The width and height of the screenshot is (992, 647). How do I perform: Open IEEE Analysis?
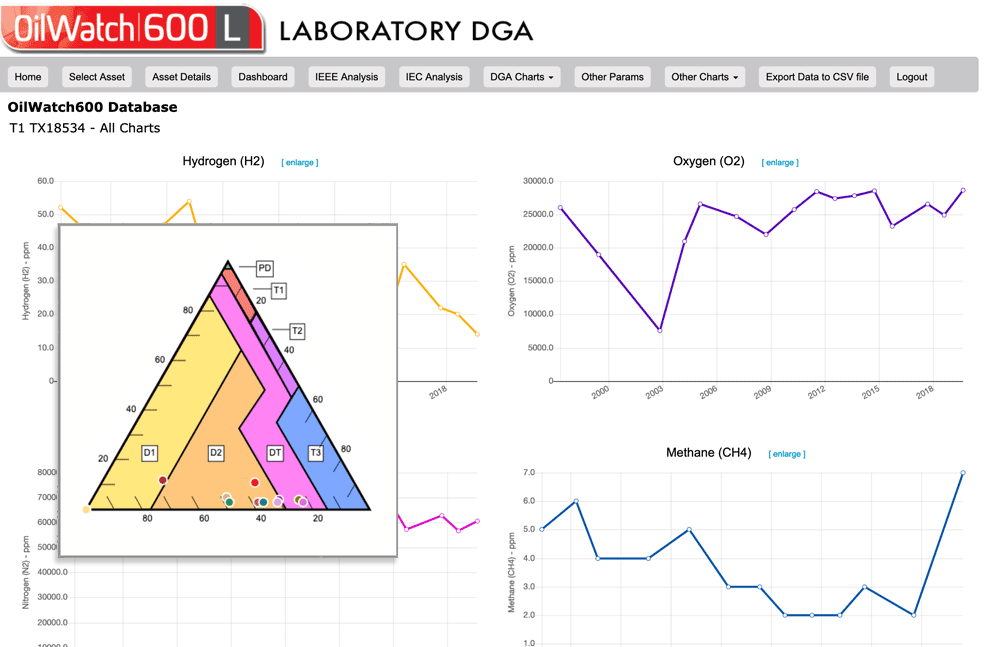(347, 77)
